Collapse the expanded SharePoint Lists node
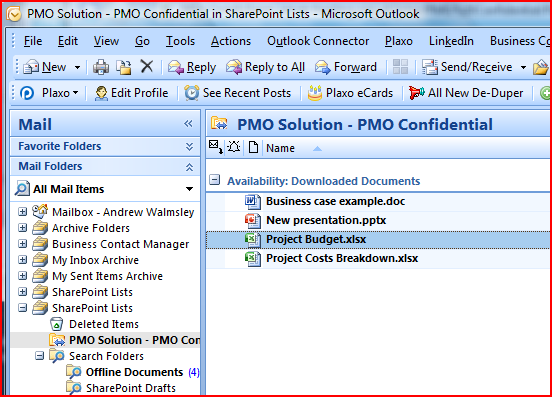 (x=23, y=308)
